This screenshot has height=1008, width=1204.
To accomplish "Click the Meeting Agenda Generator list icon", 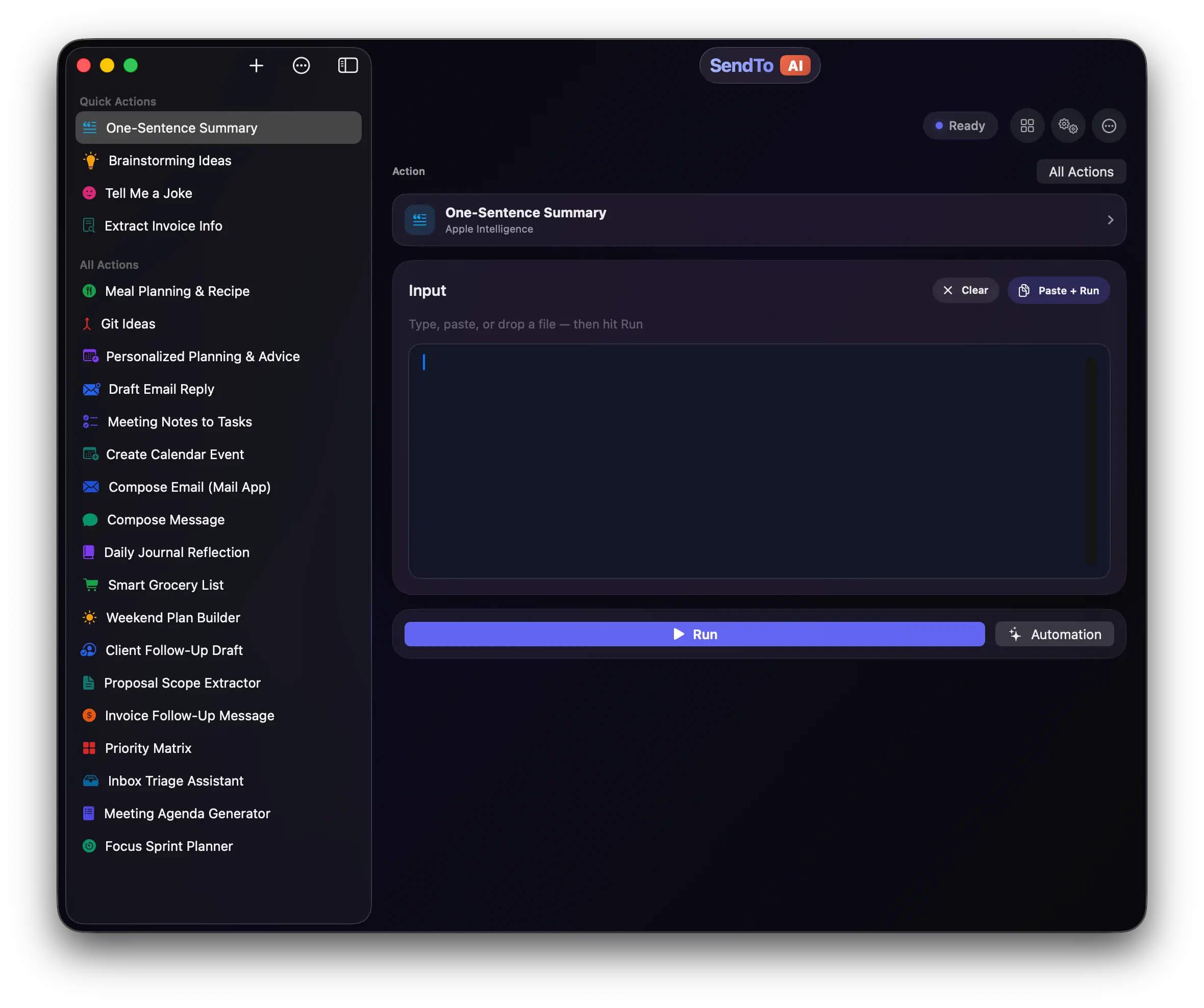I will pos(88,814).
